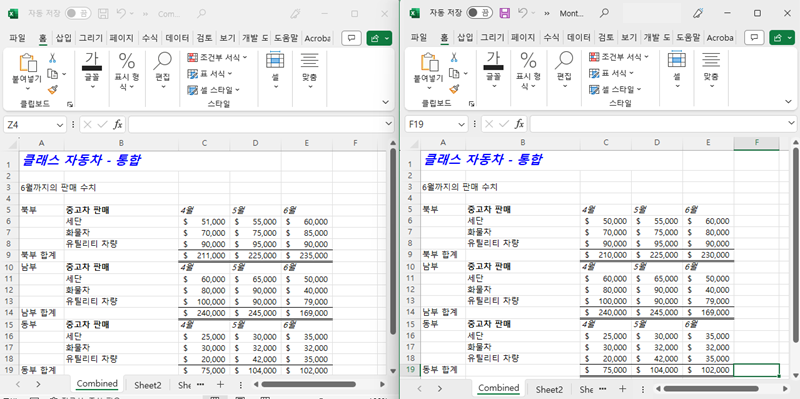This screenshot has height=399, width=800.
Task: Click Undo arrow in left window
Action: (121, 14)
